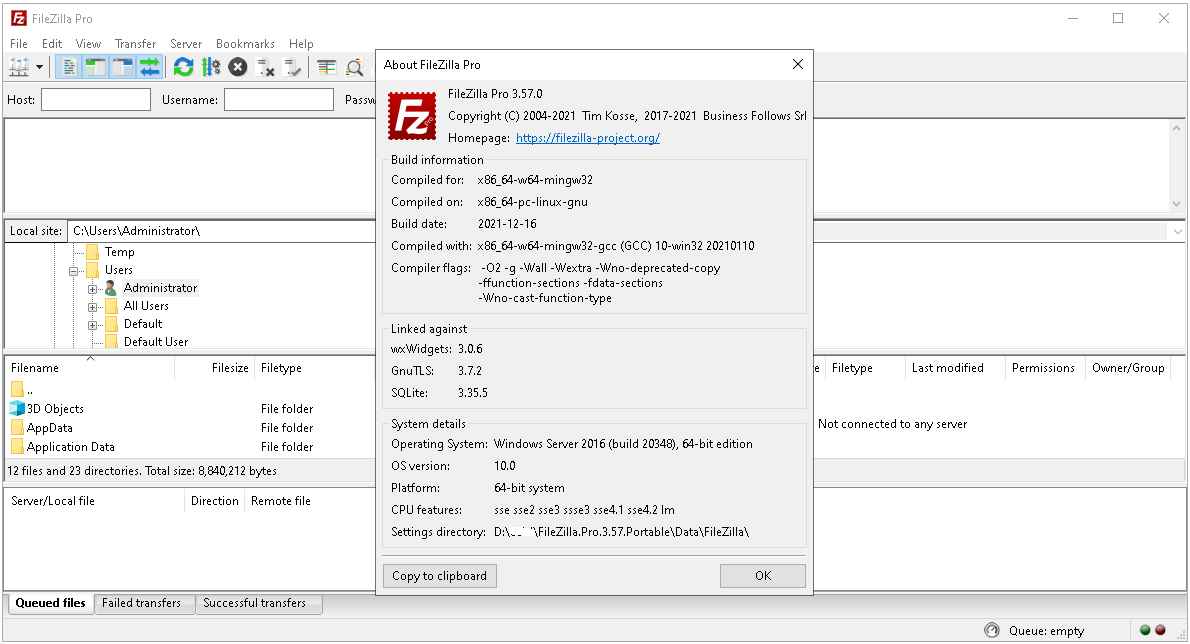Close the About FileZilla Pro dialog
The width and height of the screenshot is (1190, 644).
coord(798,64)
